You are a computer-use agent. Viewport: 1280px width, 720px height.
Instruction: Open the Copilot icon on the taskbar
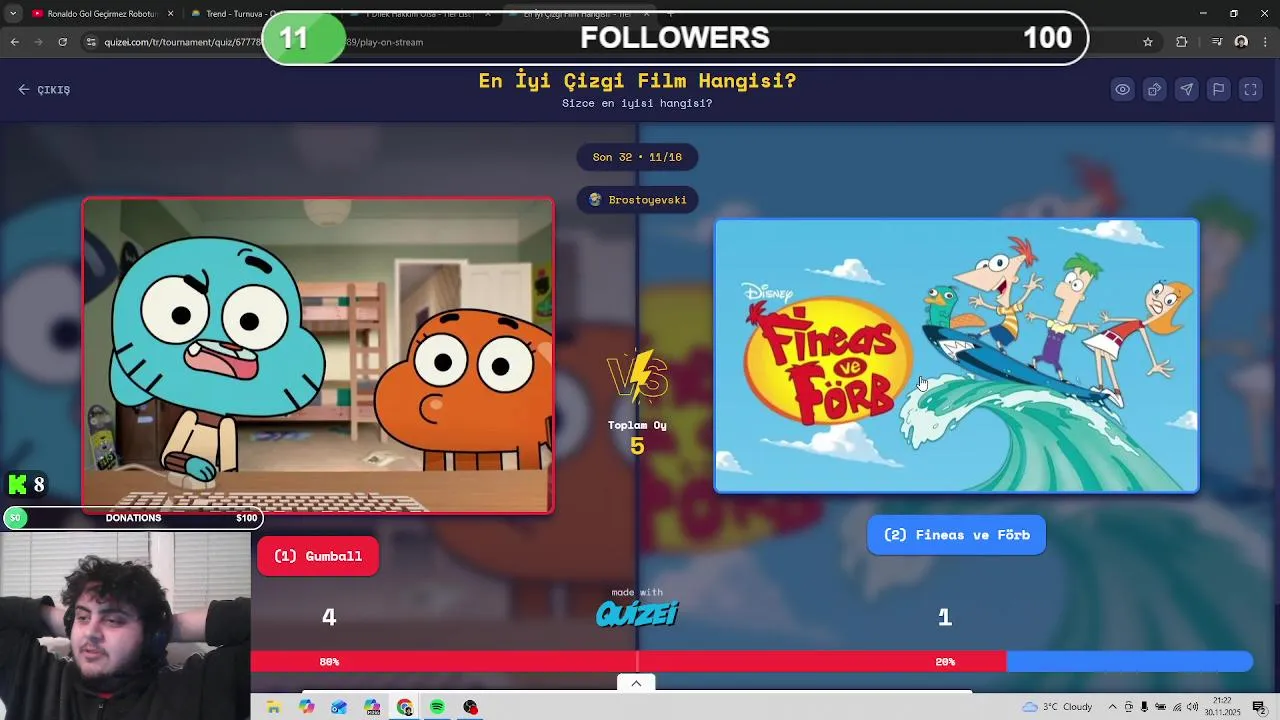(306, 707)
